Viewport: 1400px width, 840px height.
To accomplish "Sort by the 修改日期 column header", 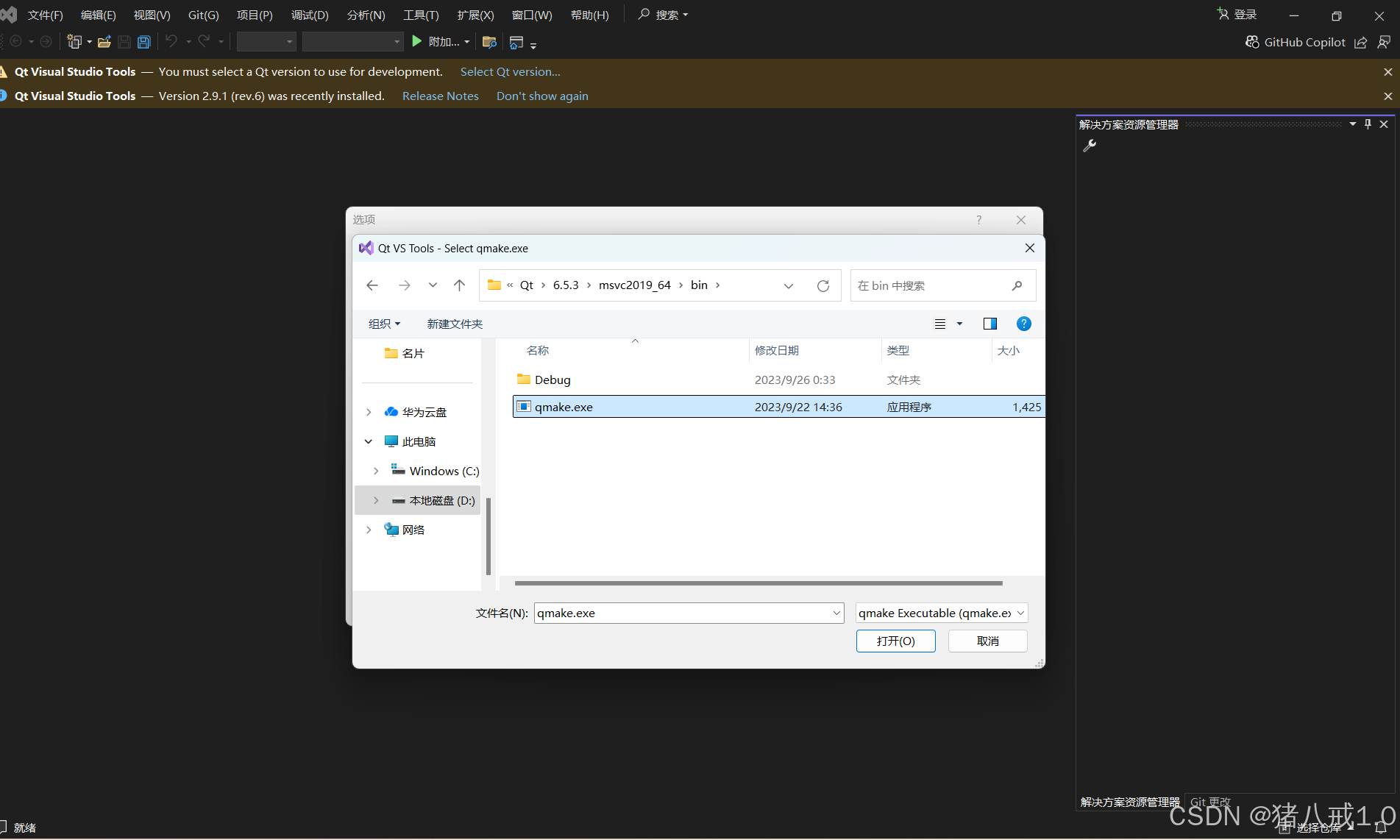I will [x=777, y=350].
